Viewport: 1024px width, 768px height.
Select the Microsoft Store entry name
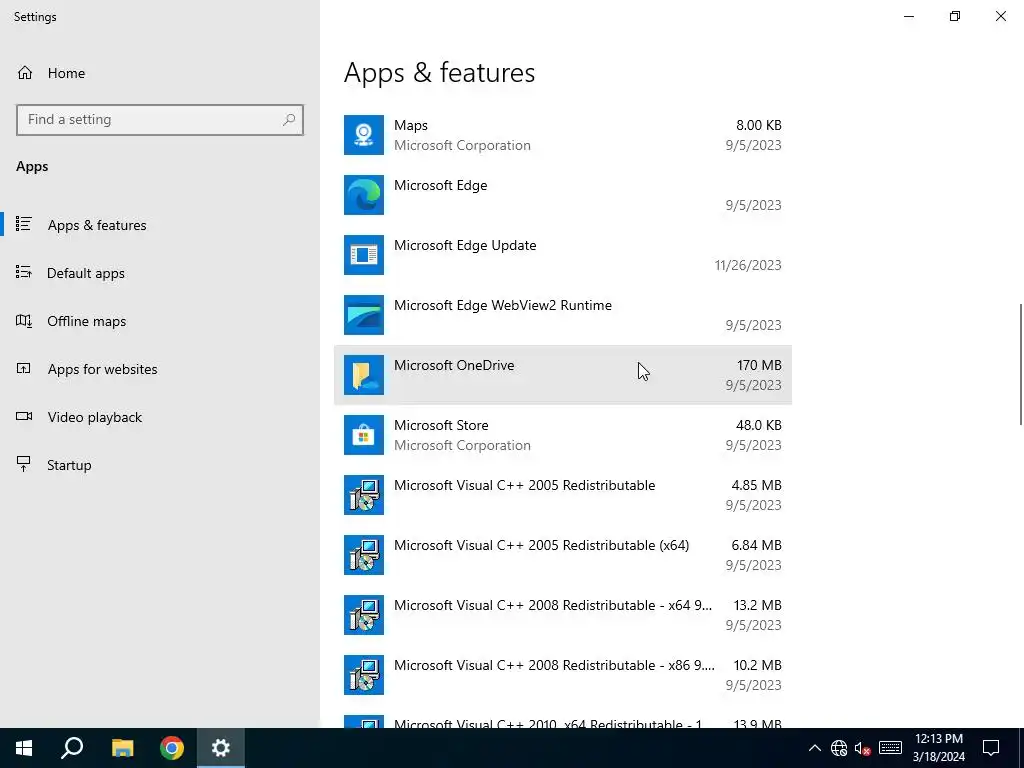(441, 425)
